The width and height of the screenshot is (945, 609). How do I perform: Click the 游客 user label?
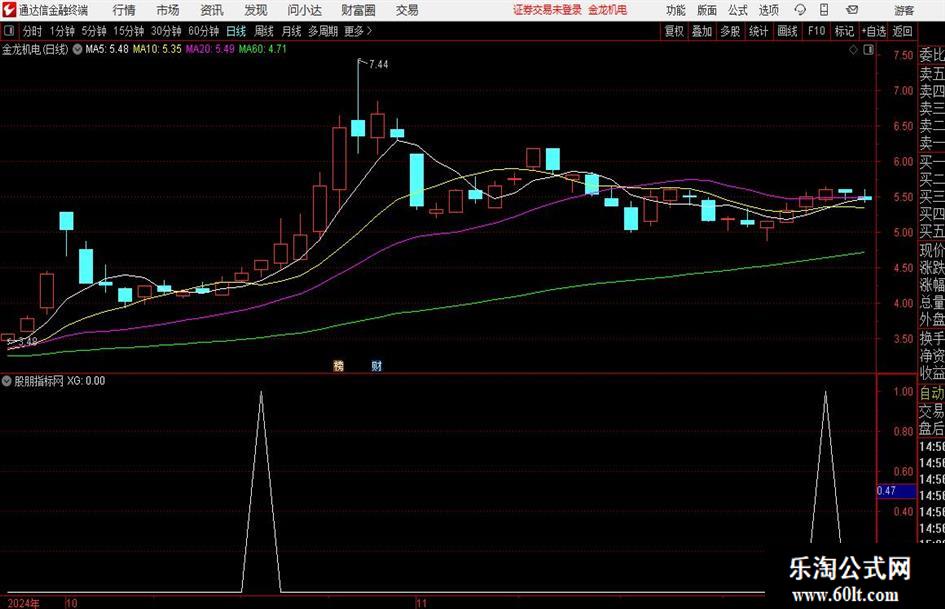pyautogui.click(x=904, y=10)
